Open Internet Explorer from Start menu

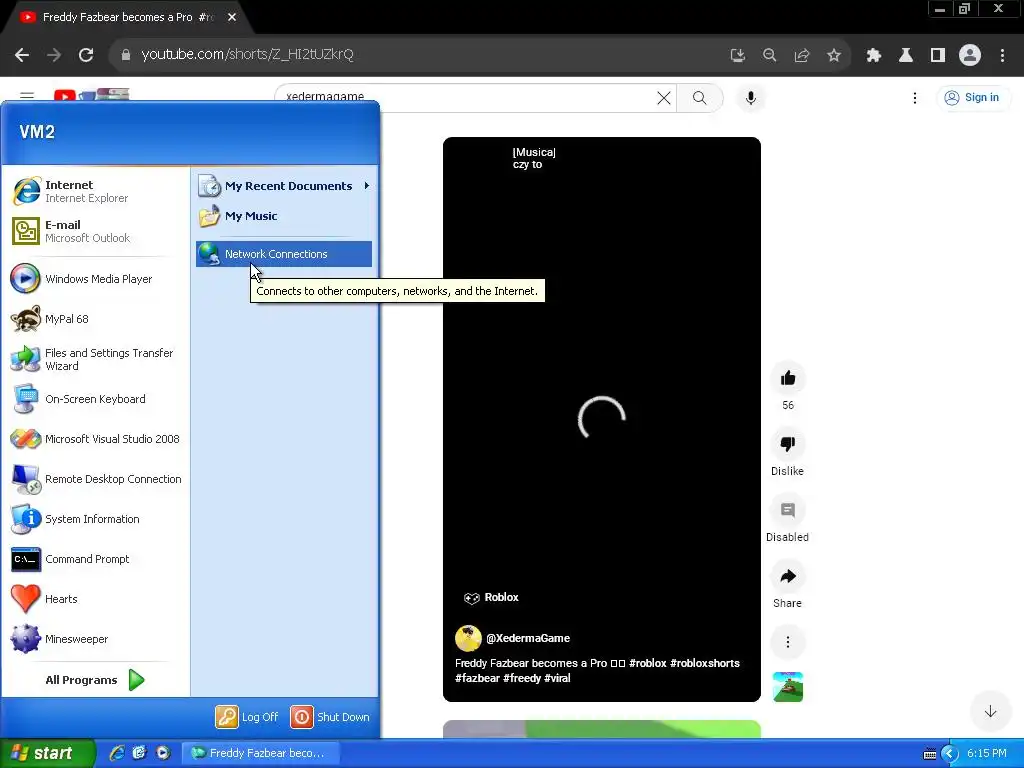95,191
